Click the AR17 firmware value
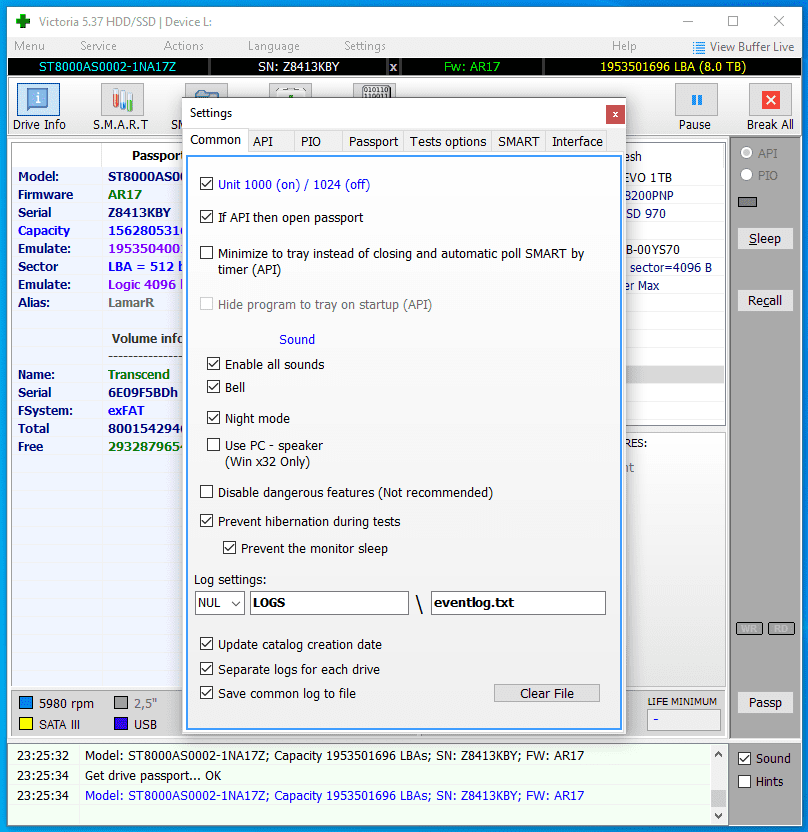 click(125, 195)
